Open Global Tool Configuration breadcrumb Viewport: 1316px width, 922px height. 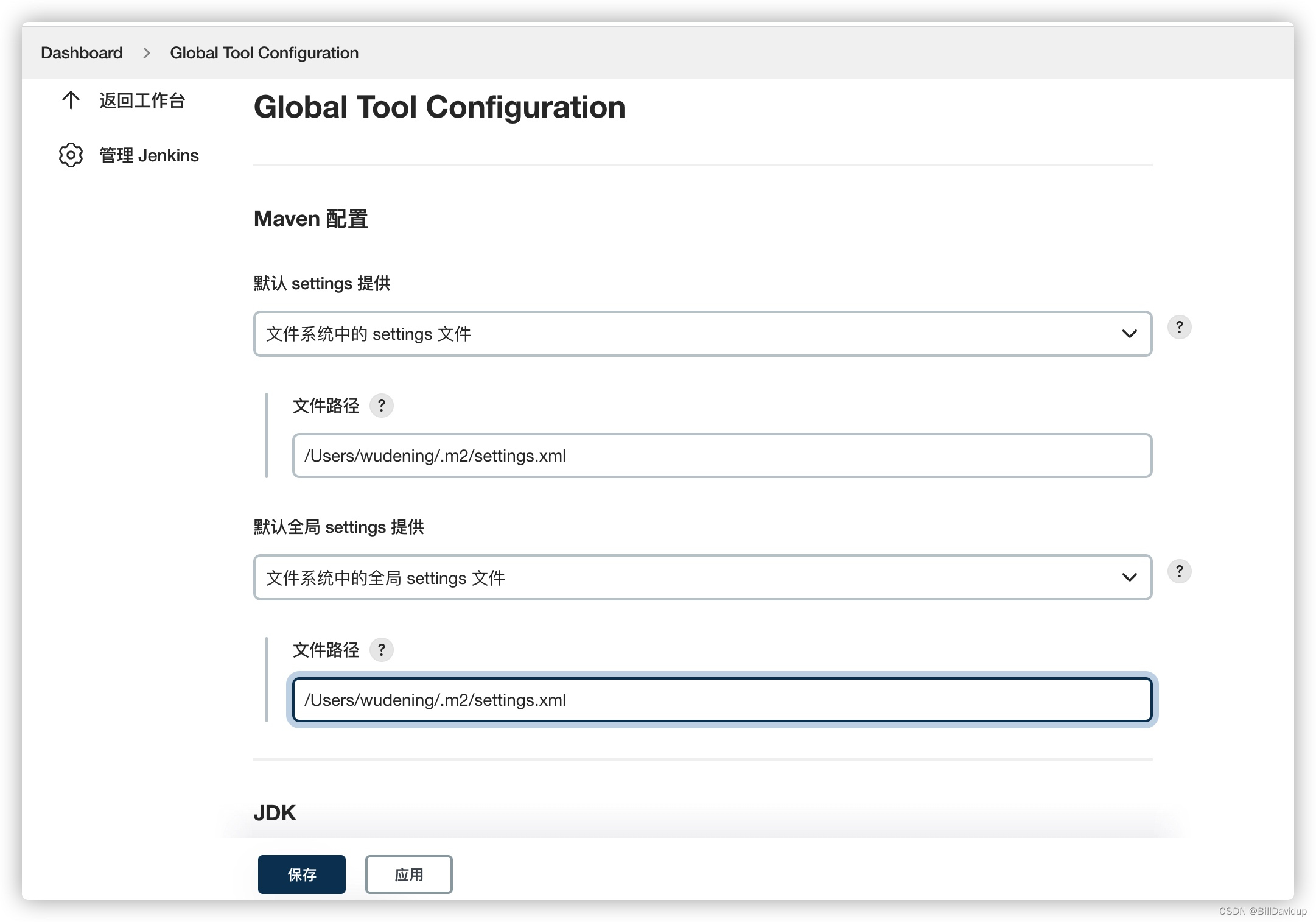point(264,53)
